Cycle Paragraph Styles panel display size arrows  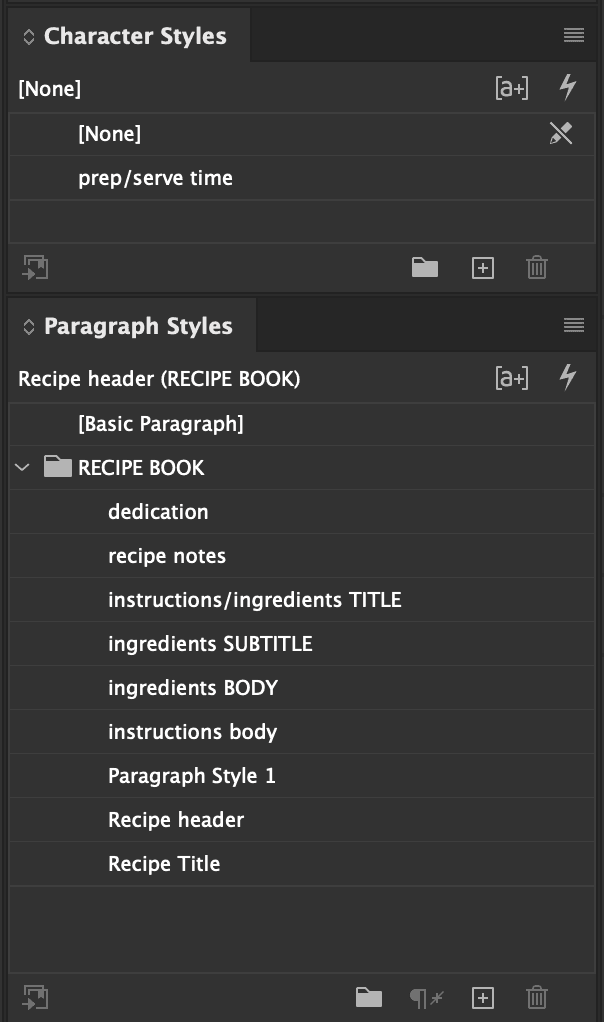[x=28, y=327]
